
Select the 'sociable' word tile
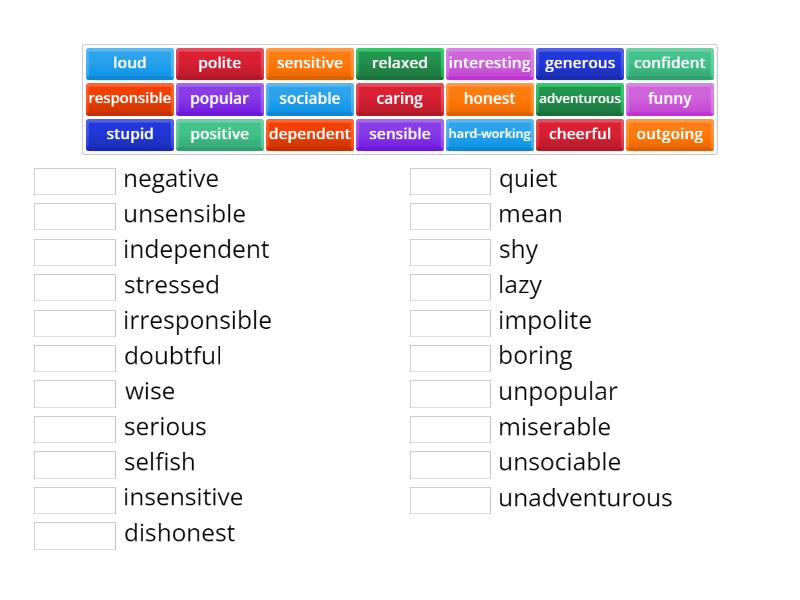click(309, 99)
